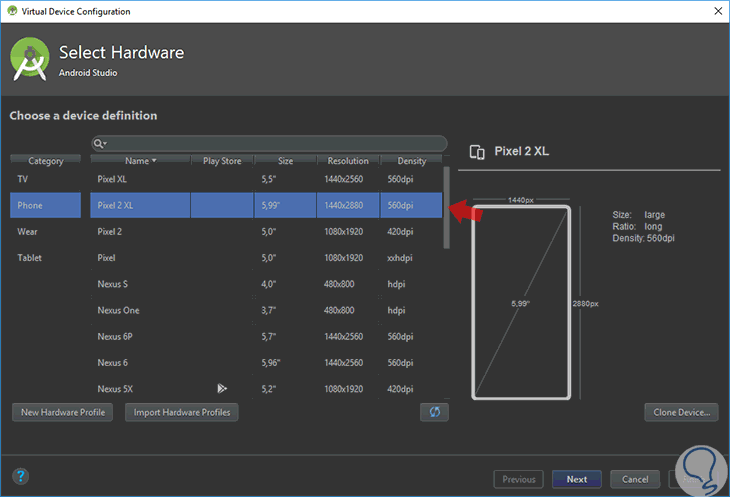This screenshot has width=730, height=497.
Task: Open search options dropdown arrow
Action: (105, 143)
